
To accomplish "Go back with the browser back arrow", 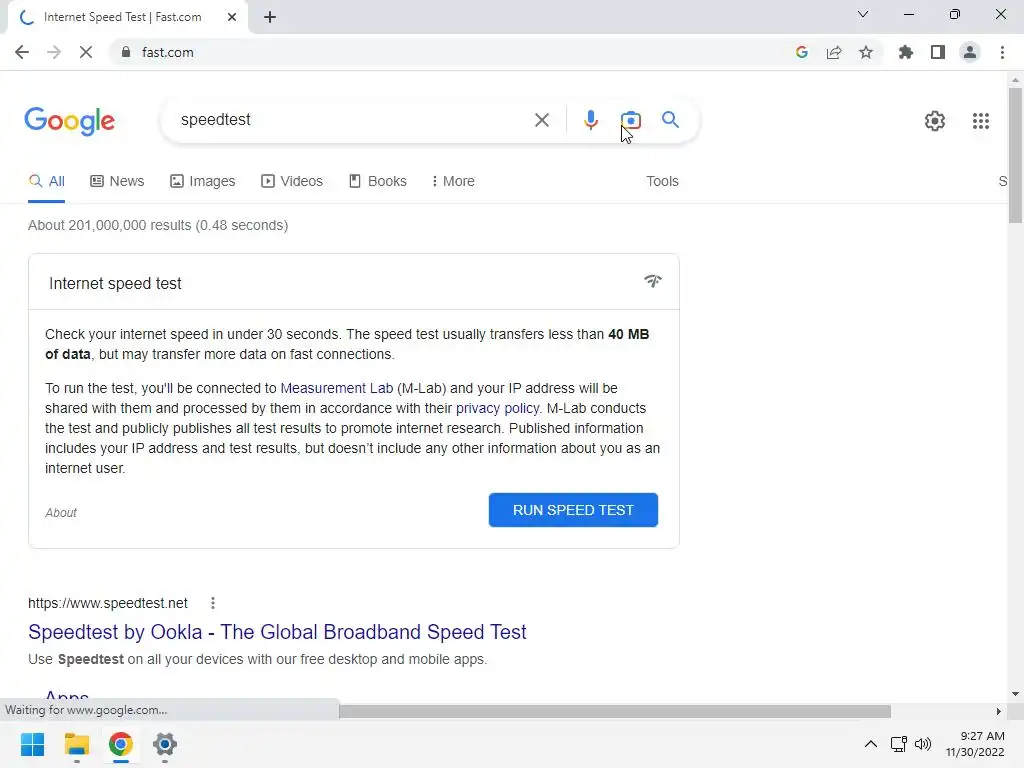I will (22, 52).
